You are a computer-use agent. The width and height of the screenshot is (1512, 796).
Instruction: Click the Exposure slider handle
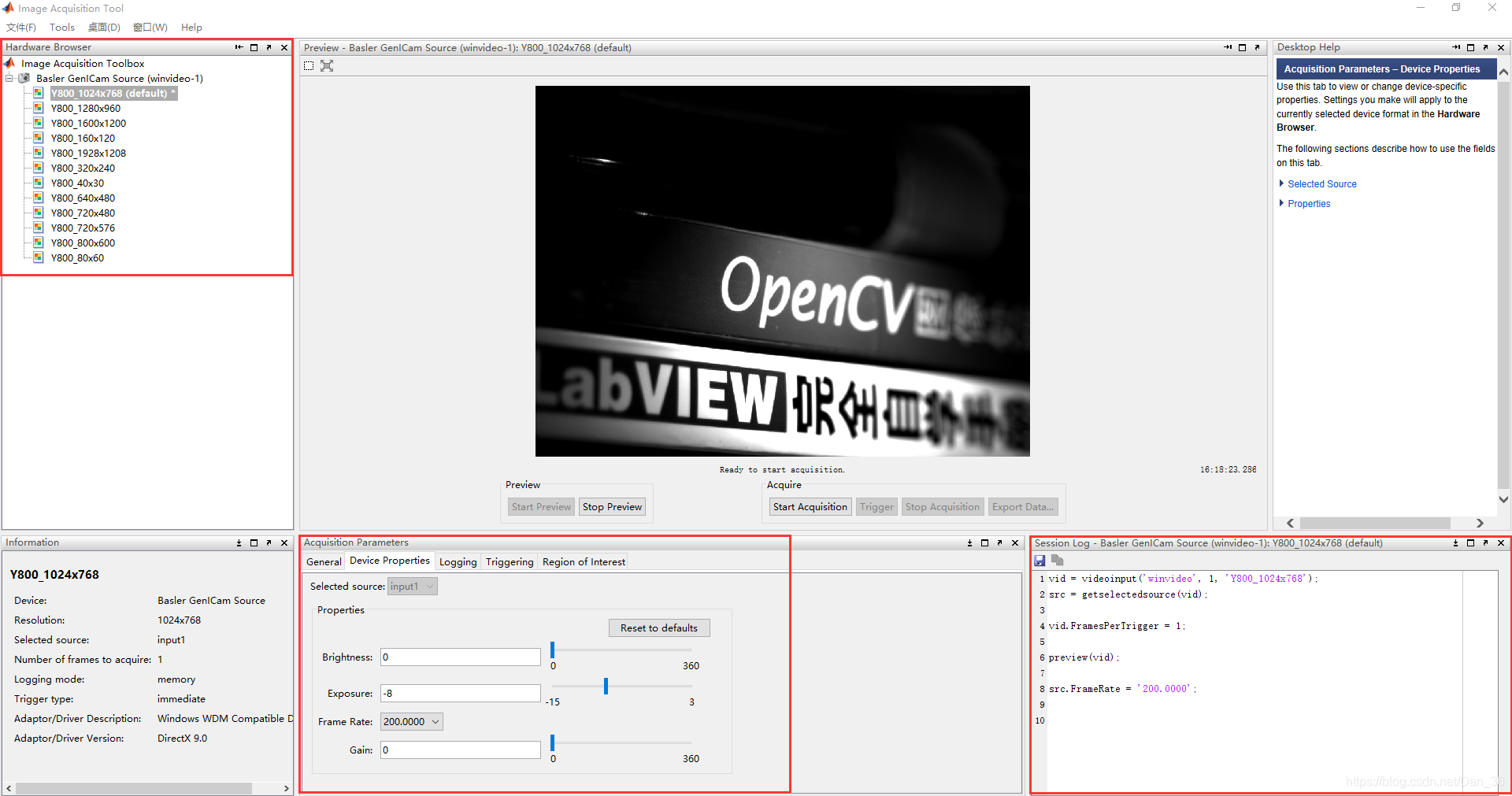(606, 687)
